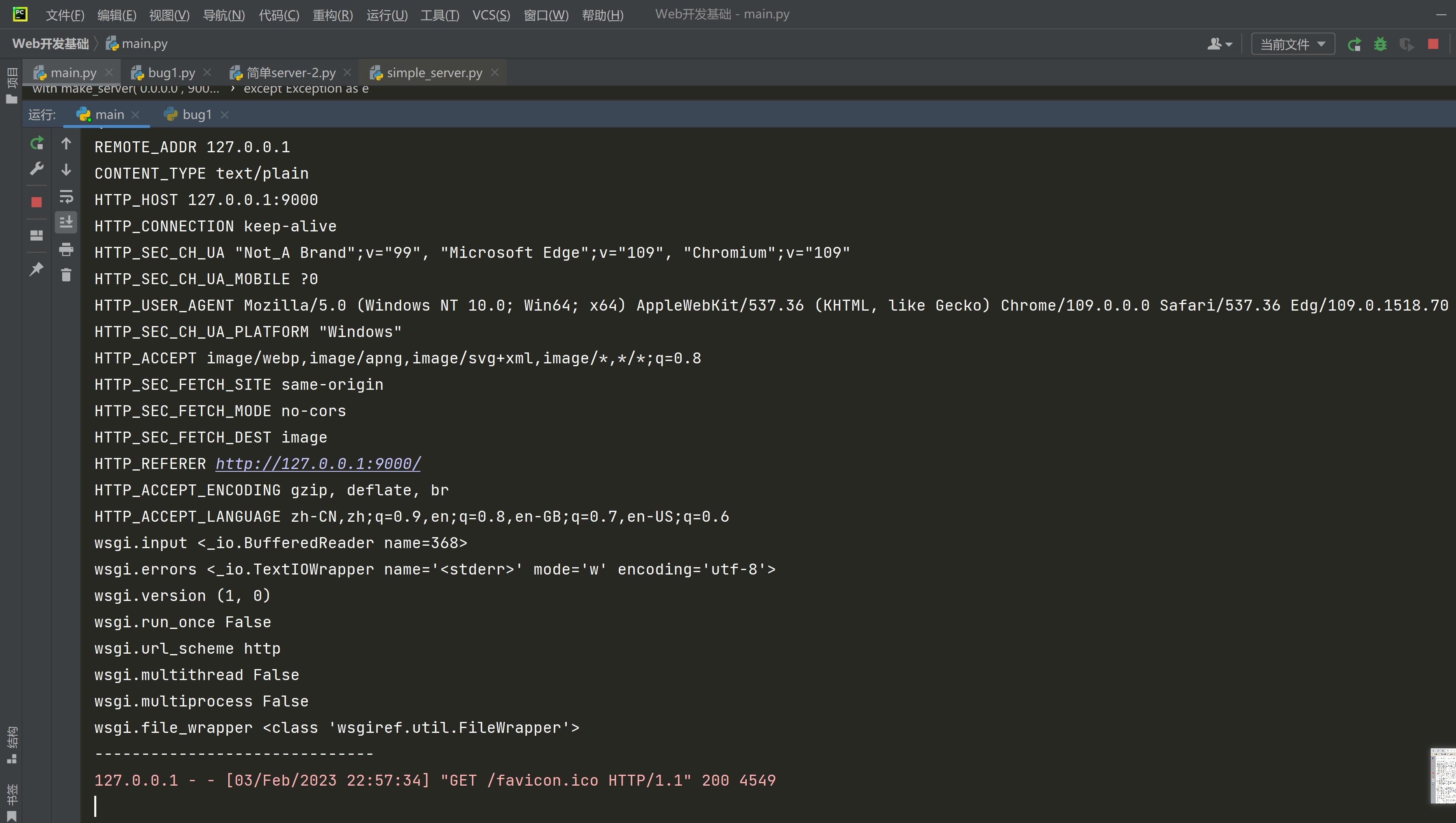Viewport: 1456px width, 823px height.
Task: Click the wrench settings icon in run panel
Action: 37,168
